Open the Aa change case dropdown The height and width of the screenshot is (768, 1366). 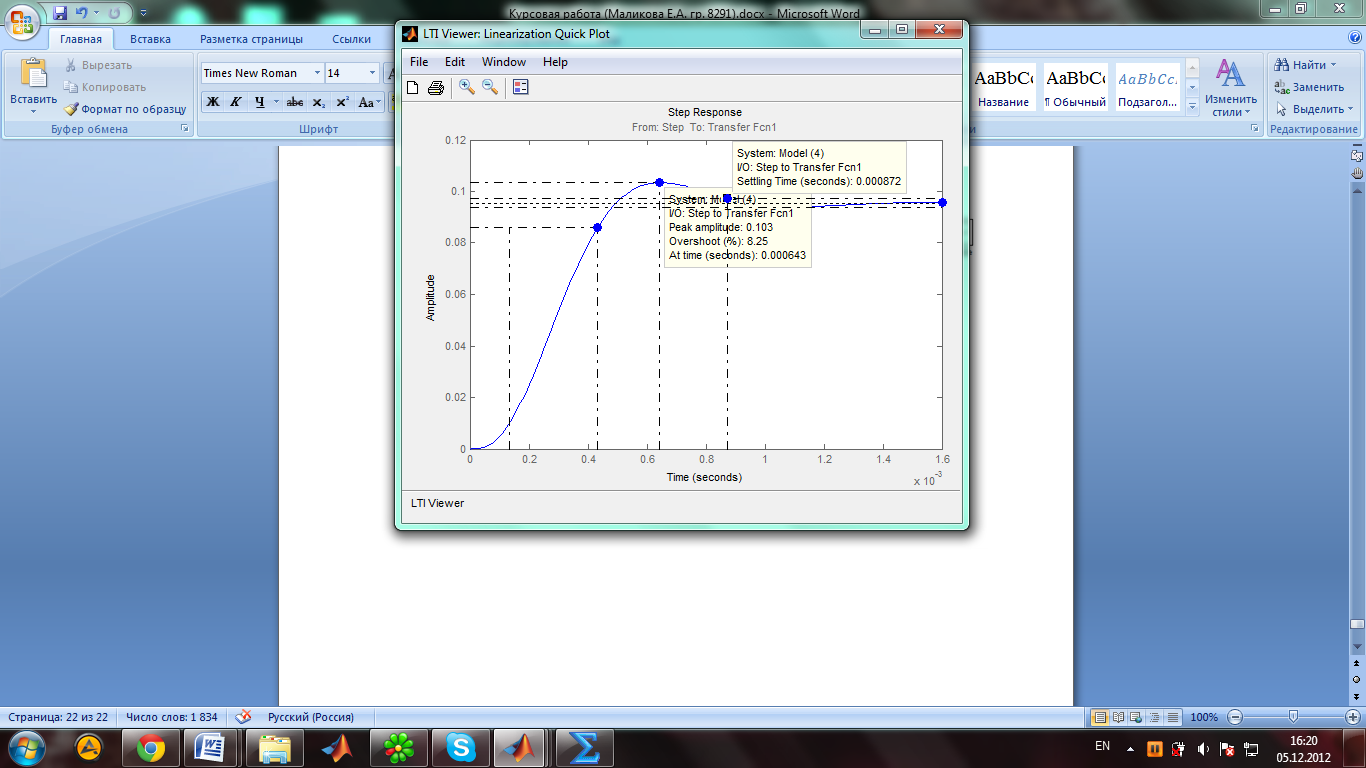click(368, 102)
